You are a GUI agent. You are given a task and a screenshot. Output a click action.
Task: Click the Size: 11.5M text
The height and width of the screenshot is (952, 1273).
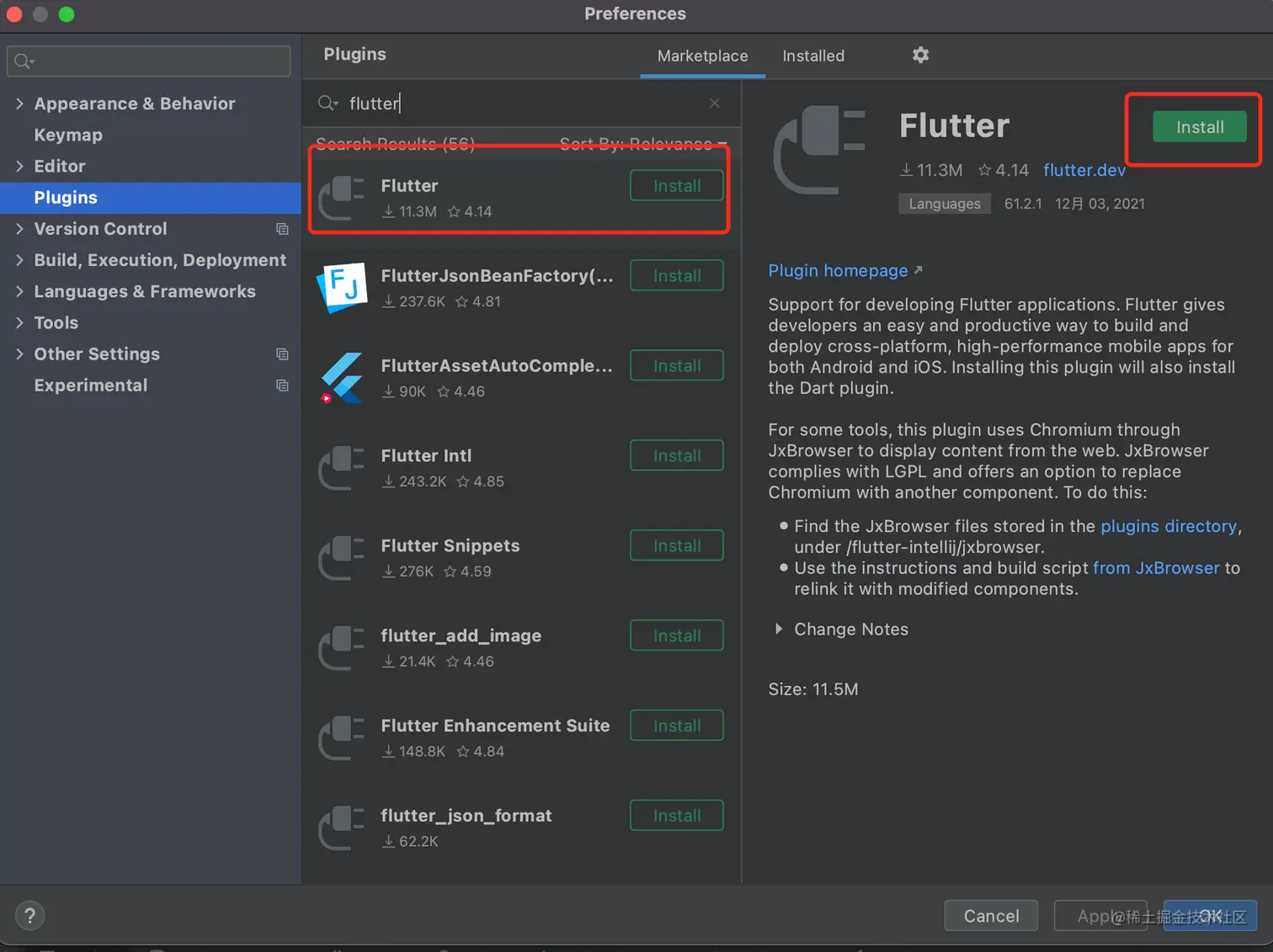click(x=813, y=689)
